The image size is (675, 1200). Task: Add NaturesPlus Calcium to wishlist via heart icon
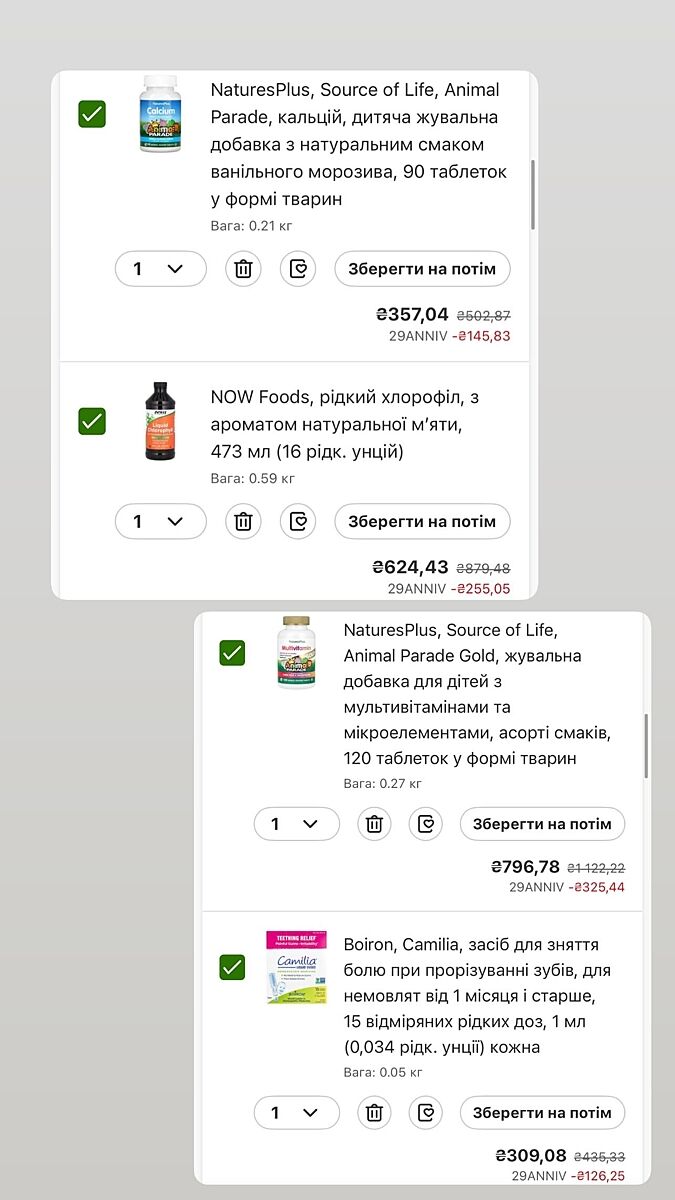[298, 269]
